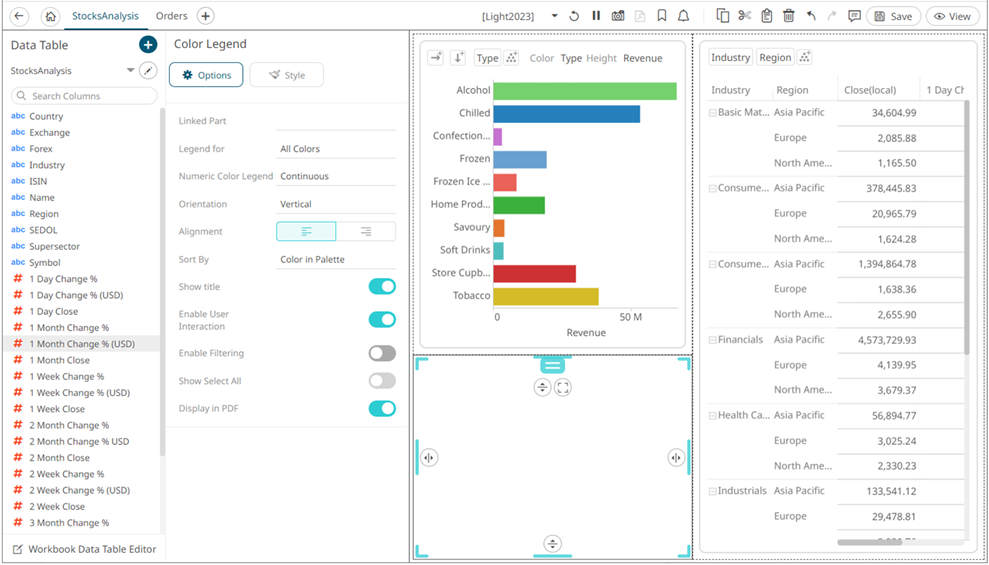Screen dimensions: 989x565
Task: Click the bookmark icon in top toolbar
Action: [x=662, y=16]
